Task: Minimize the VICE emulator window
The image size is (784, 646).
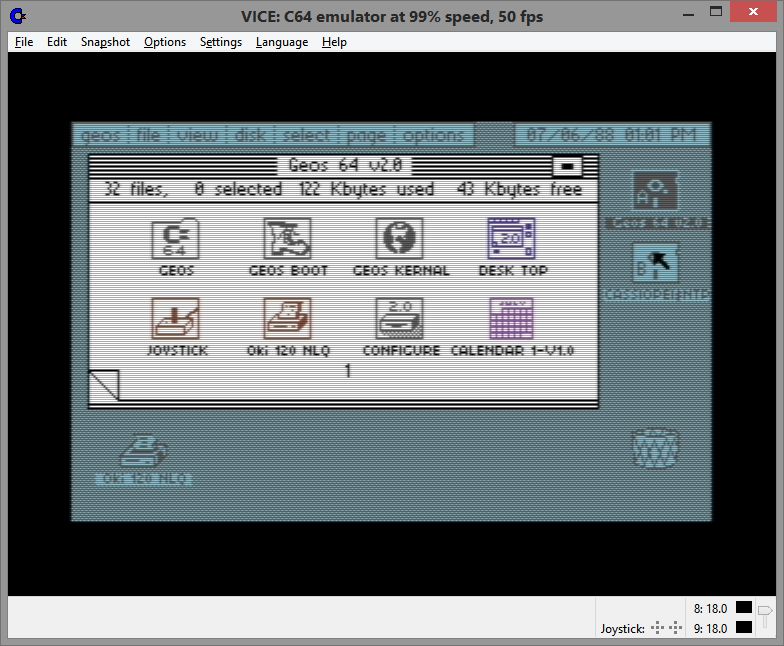Action: pos(688,14)
